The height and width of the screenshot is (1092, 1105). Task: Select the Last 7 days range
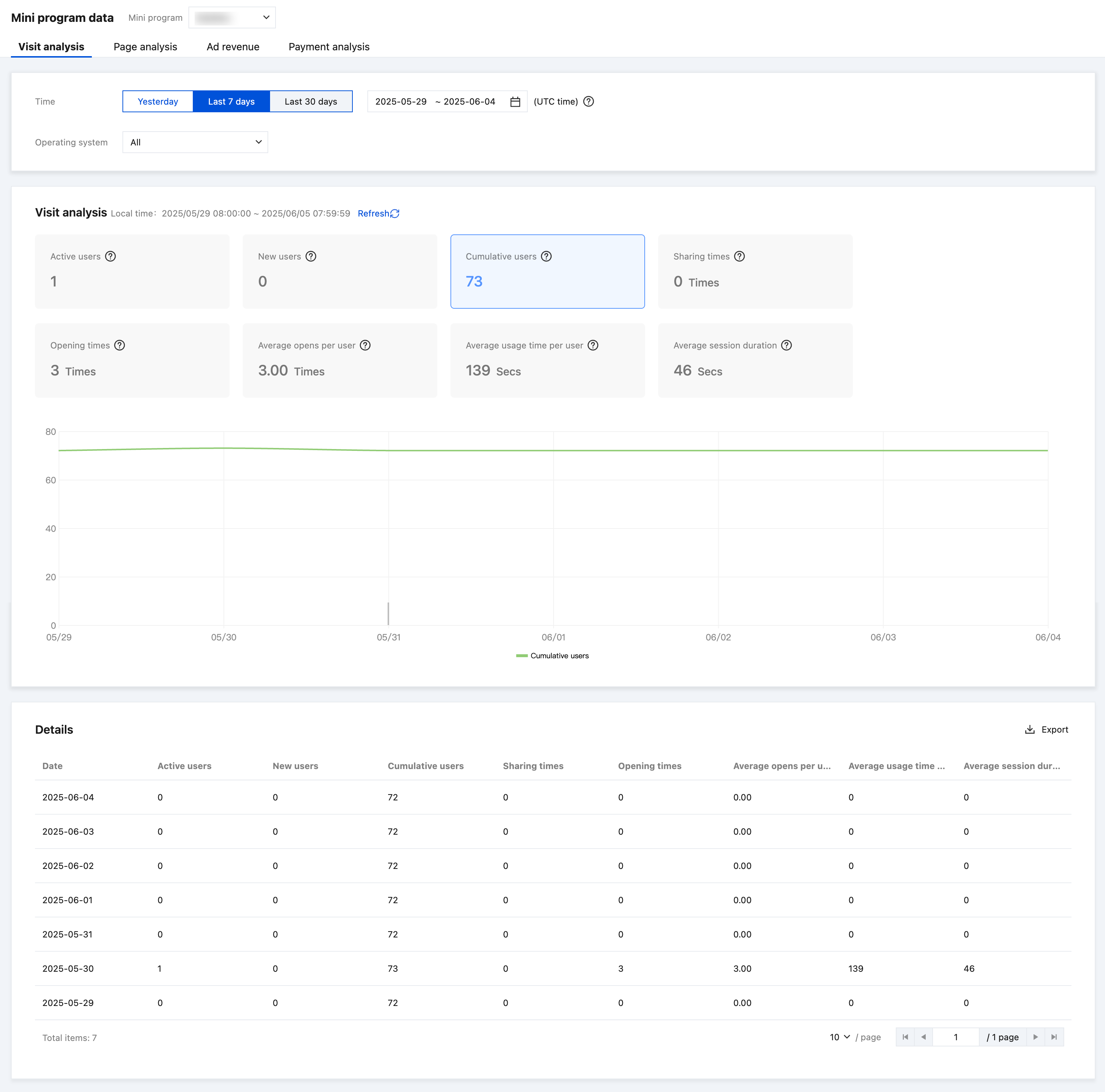point(231,102)
